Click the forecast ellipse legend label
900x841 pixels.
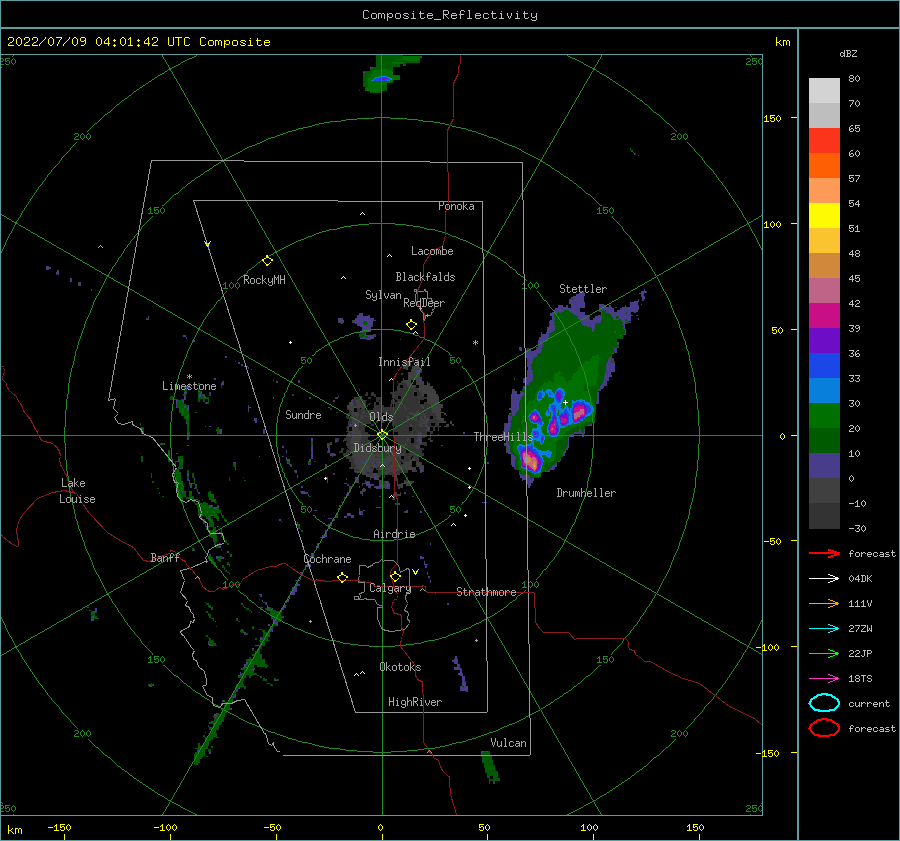coord(871,728)
